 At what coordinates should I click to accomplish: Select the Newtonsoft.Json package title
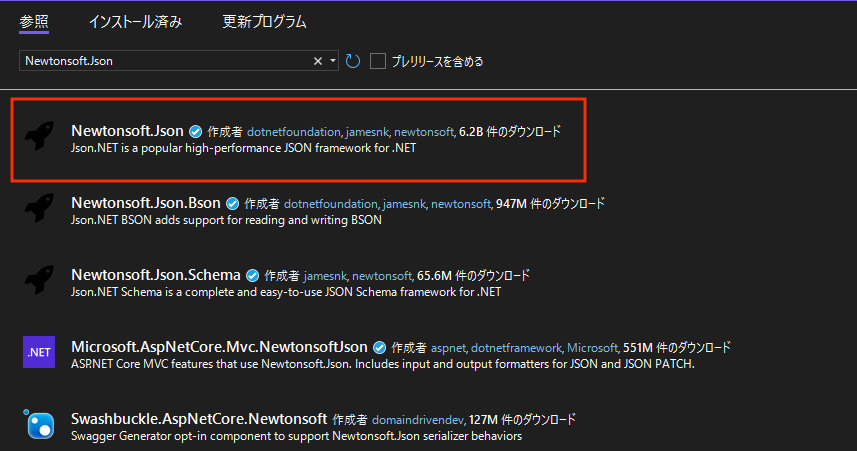pos(127,131)
